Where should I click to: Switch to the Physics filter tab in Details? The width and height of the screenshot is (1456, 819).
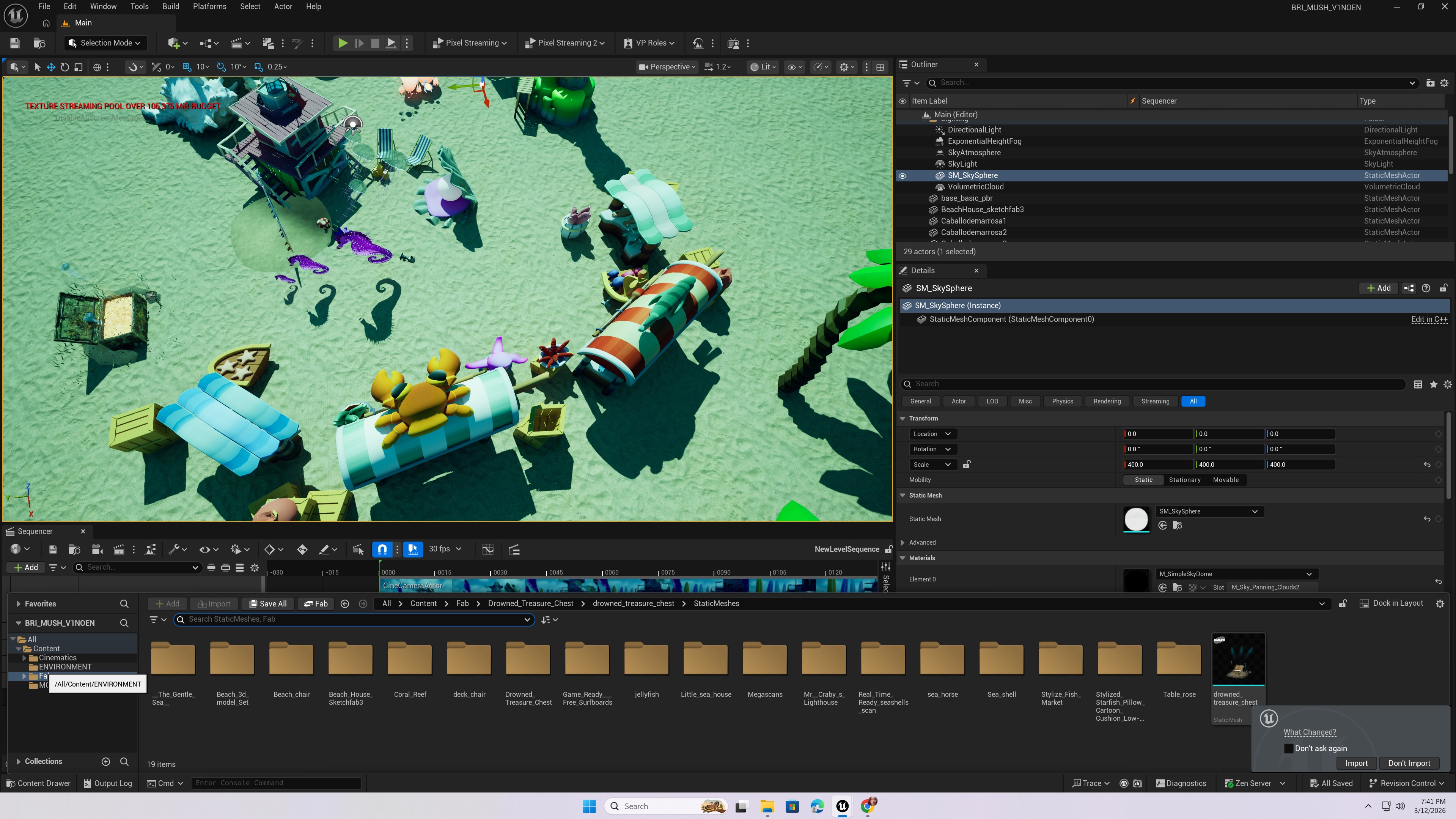[1062, 401]
